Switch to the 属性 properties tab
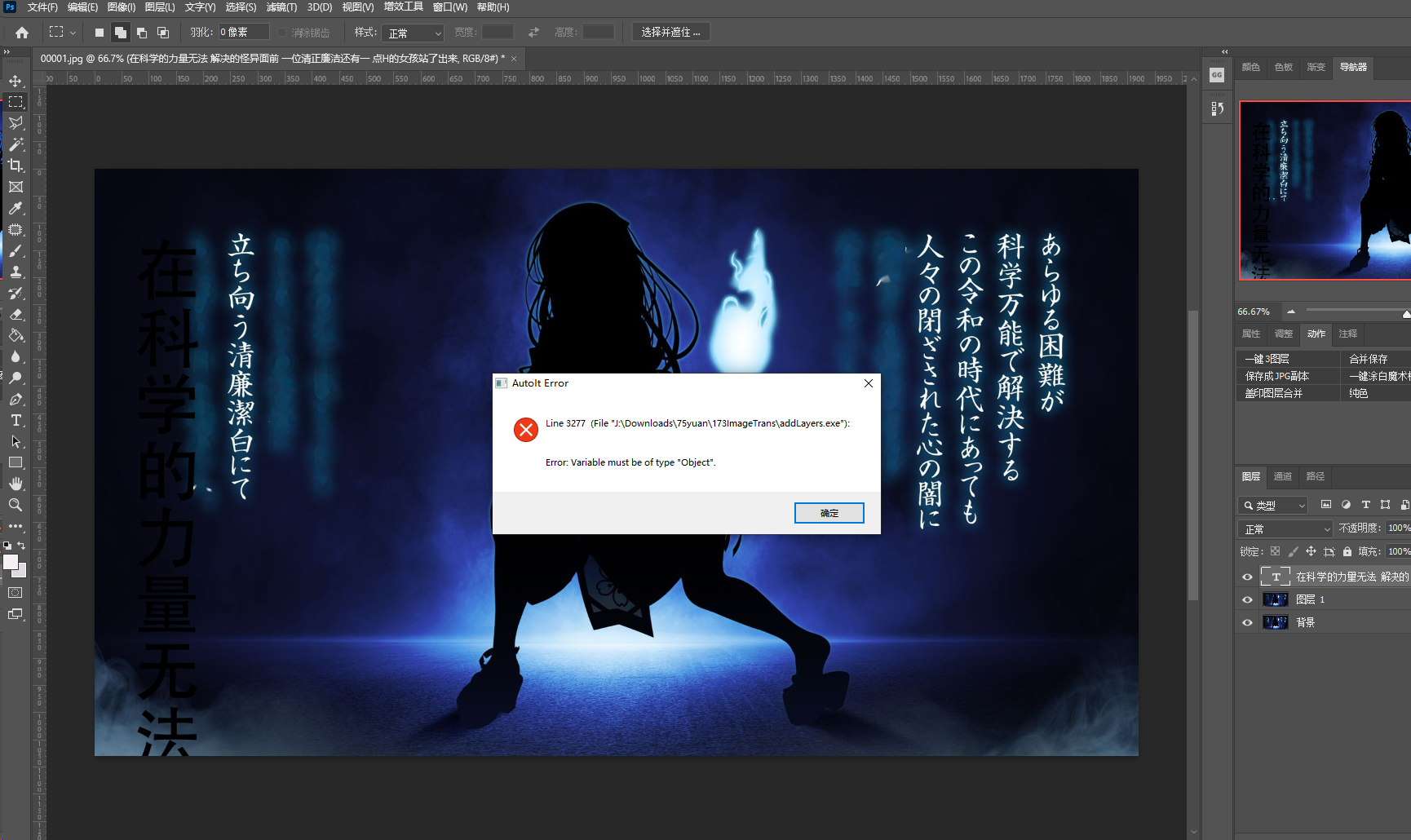This screenshot has width=1411, height=840. 1251,334
